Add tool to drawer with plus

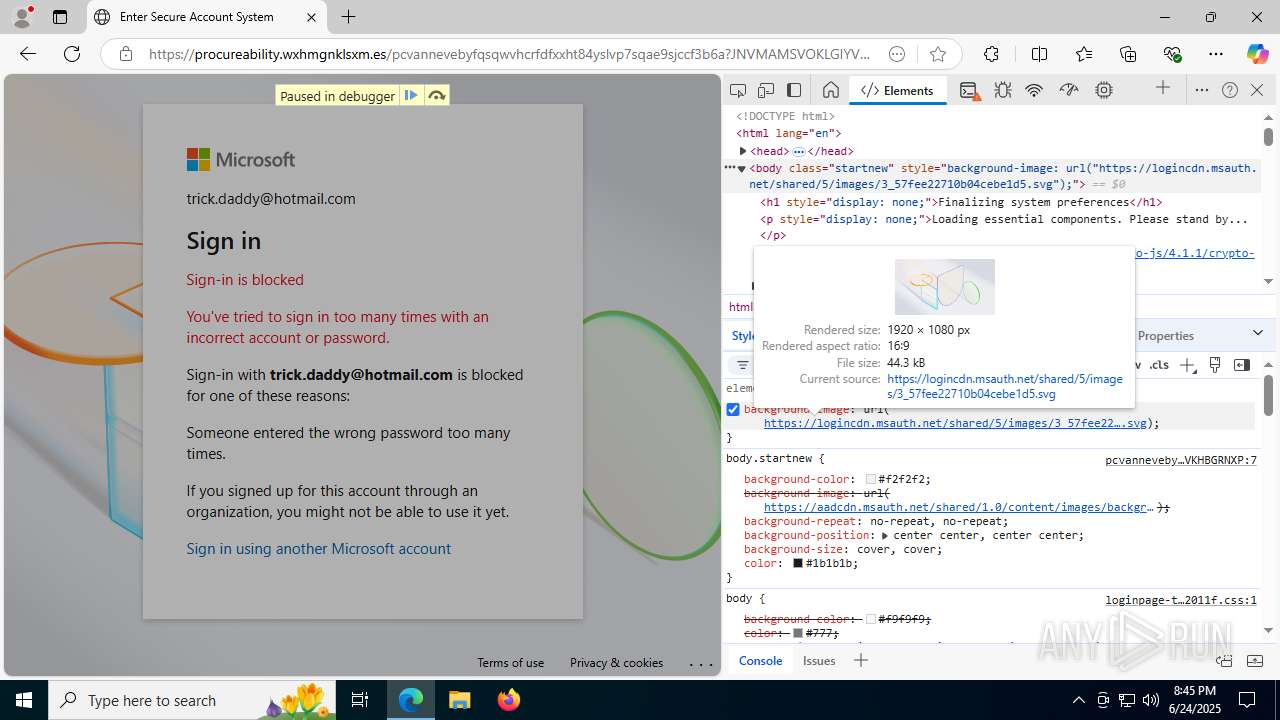coord(861,660)
